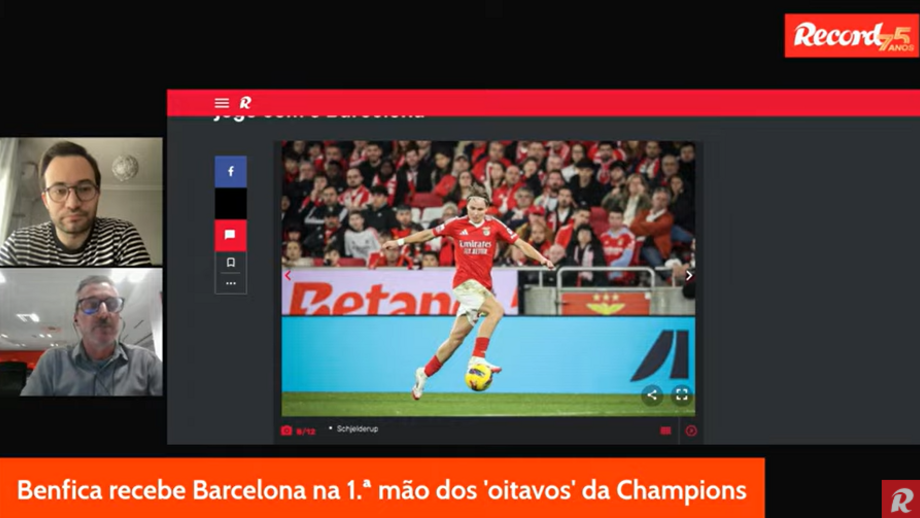Click the black share button below Facebook
Screen dimensions: 920x518
pyautogui.click(x=231, y=204)
